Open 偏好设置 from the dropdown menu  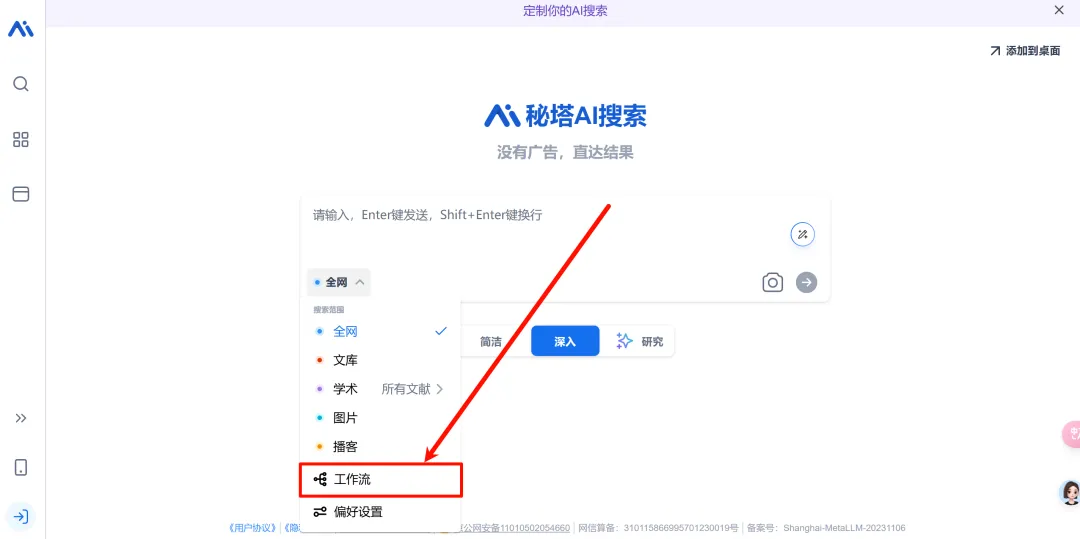click(x=381, y=511)
